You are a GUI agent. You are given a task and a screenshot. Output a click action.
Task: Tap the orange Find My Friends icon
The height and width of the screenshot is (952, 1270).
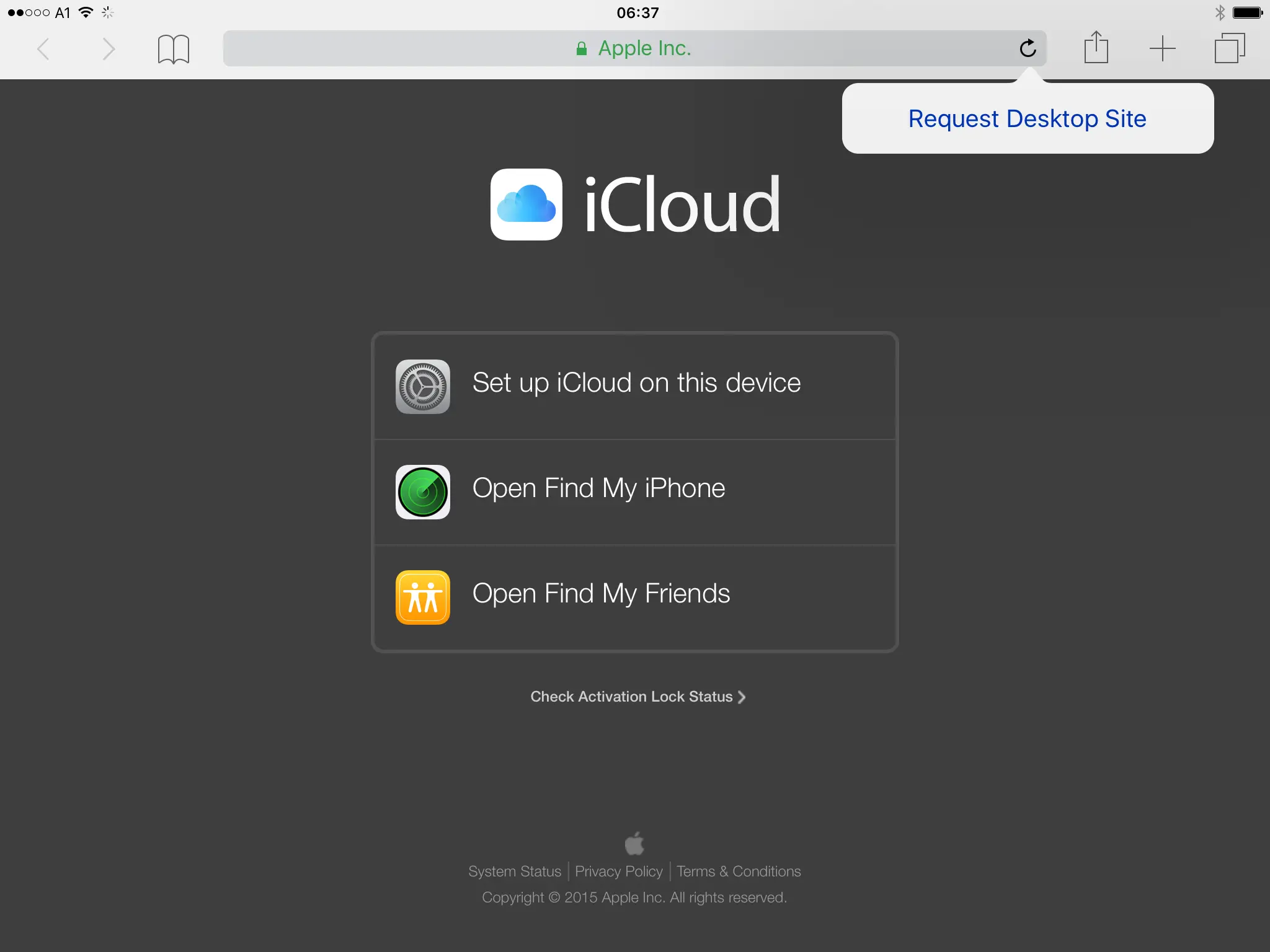click(x=423, y=597)
